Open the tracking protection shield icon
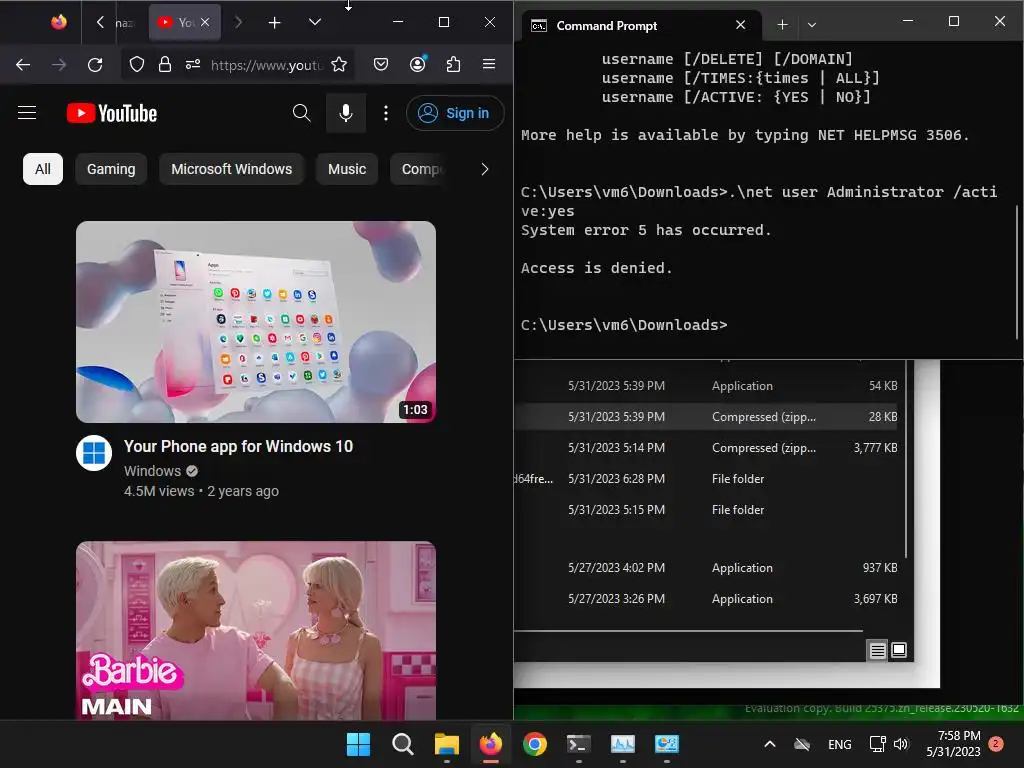The width and height of the screenshot is (1024, 768). point(136,65)
